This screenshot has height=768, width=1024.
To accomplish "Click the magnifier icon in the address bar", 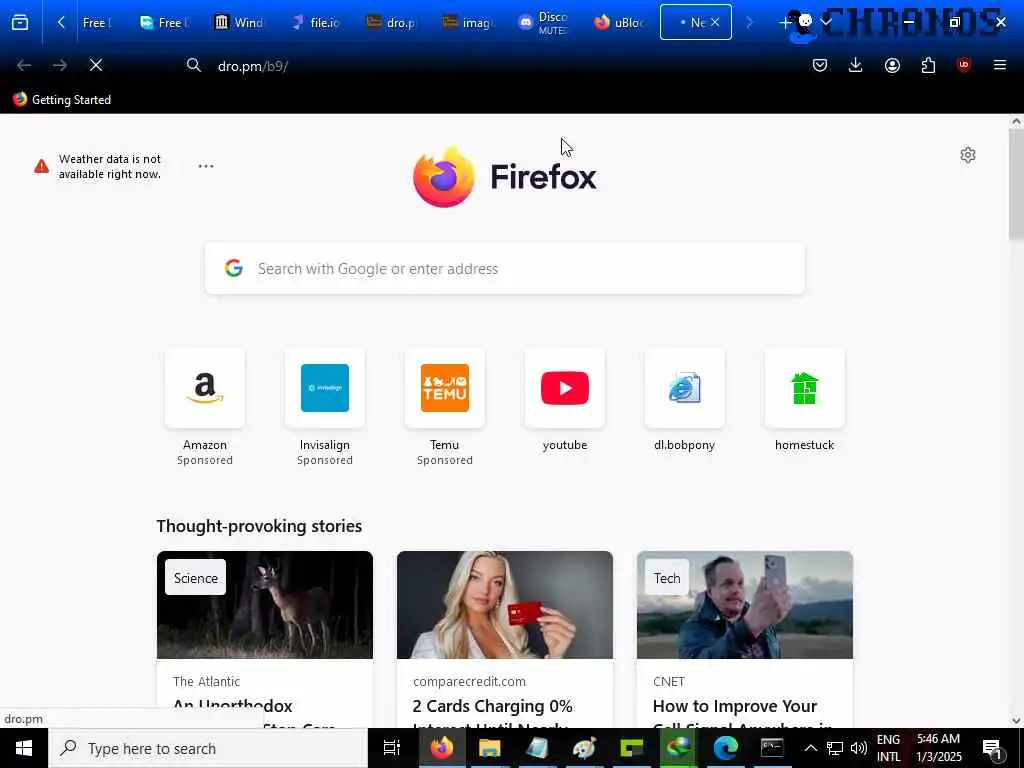I will 193,65.
